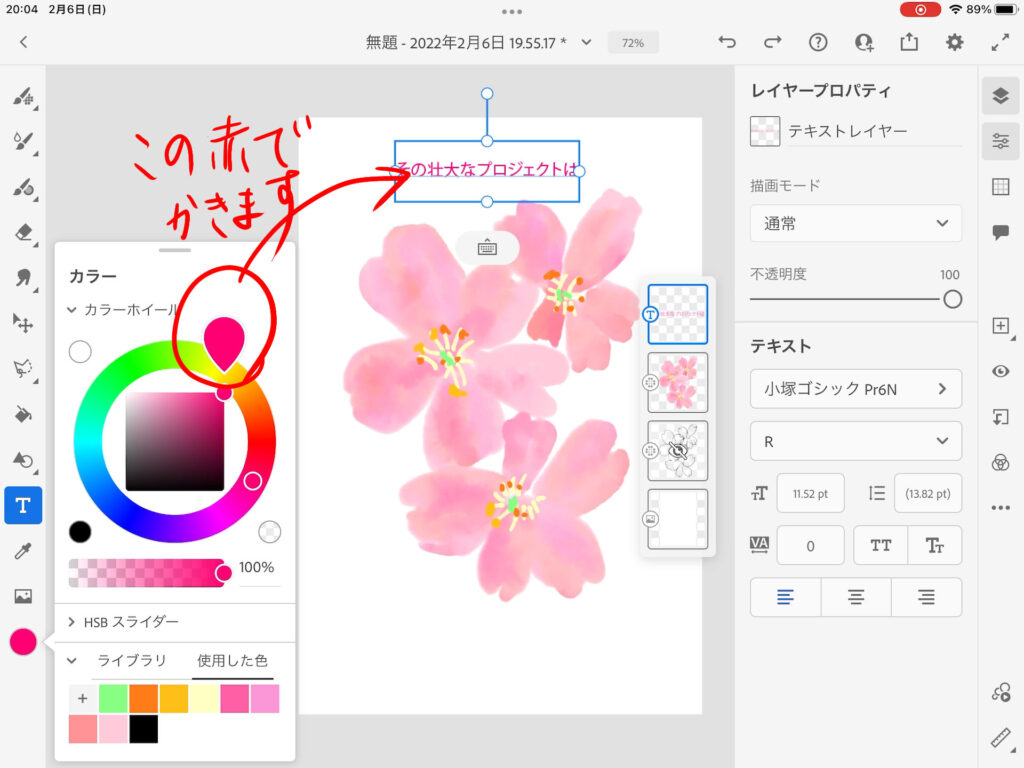
Task: Open the 小塚ゴシック Pr6N font picker
Action: pyautogui.click(x=856, y=388)
